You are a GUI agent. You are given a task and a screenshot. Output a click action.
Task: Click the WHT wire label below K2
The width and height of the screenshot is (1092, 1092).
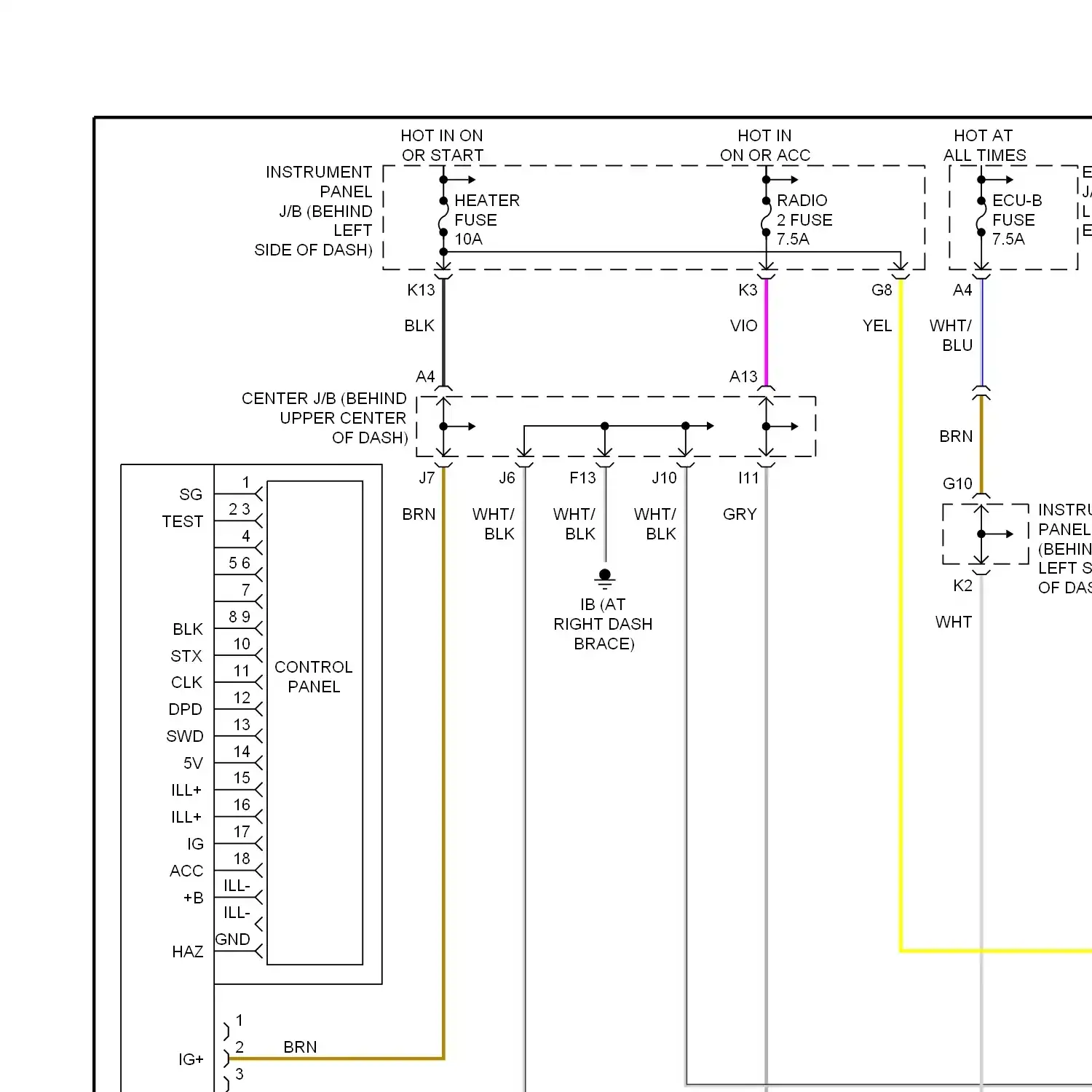pos(954,622)
